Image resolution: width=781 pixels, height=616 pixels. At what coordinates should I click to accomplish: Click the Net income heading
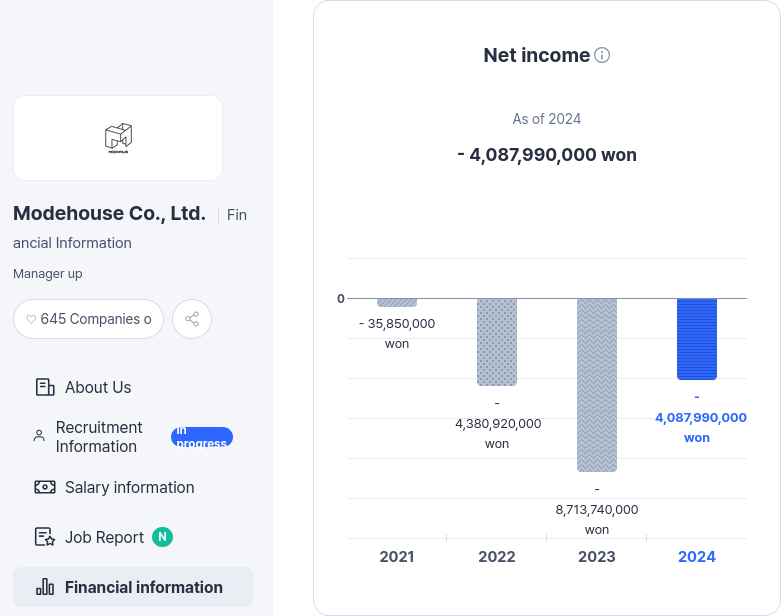pyautogui.click(x=536, y=55)
